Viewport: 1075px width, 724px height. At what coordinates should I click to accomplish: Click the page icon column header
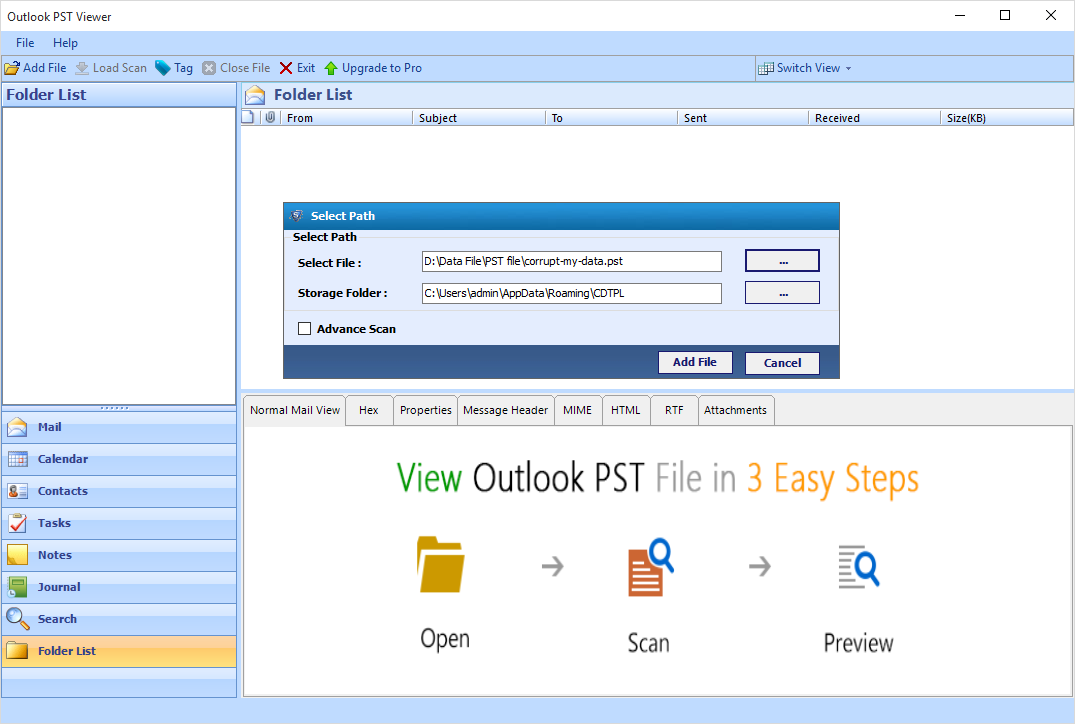[247, 117]
